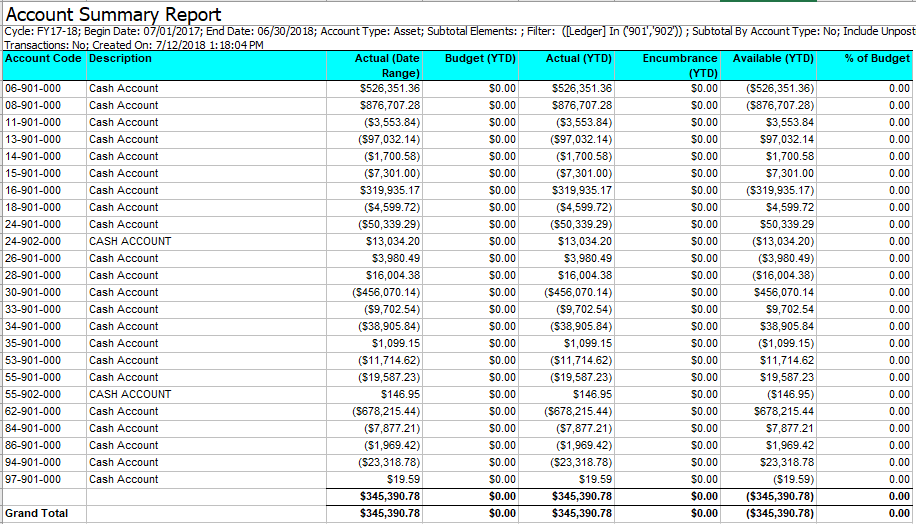Click Grand Total Actual (Date Range) $345,390.78
The height and width of the screenshot is (524, 916).
click(390, 513)
